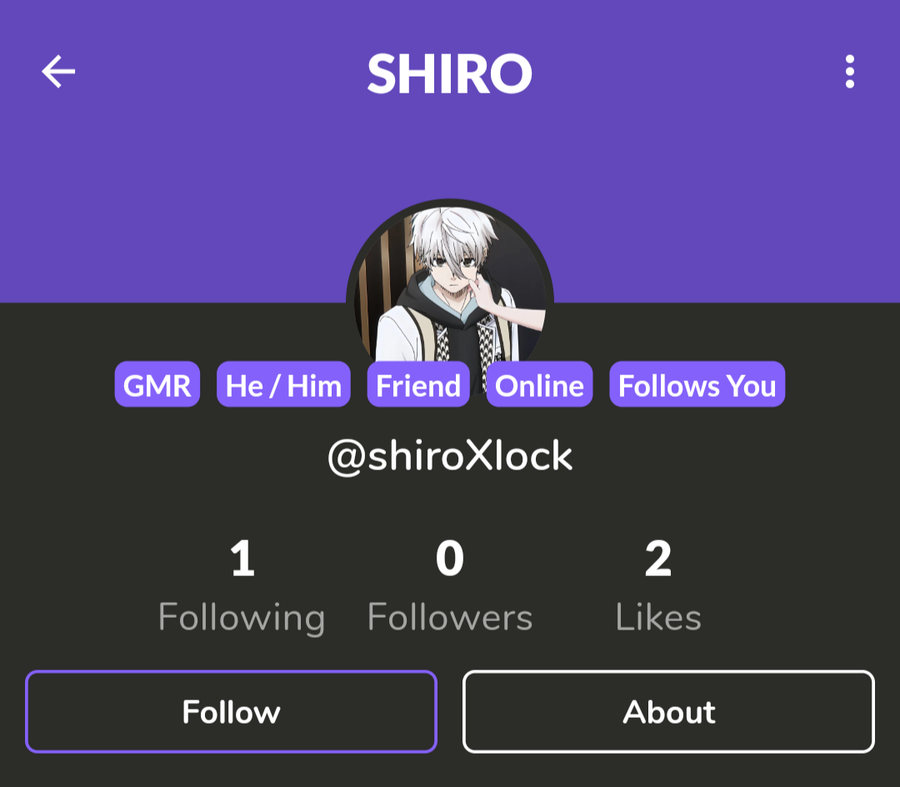
Task: Click the Follow button
Action: [231, 712]
